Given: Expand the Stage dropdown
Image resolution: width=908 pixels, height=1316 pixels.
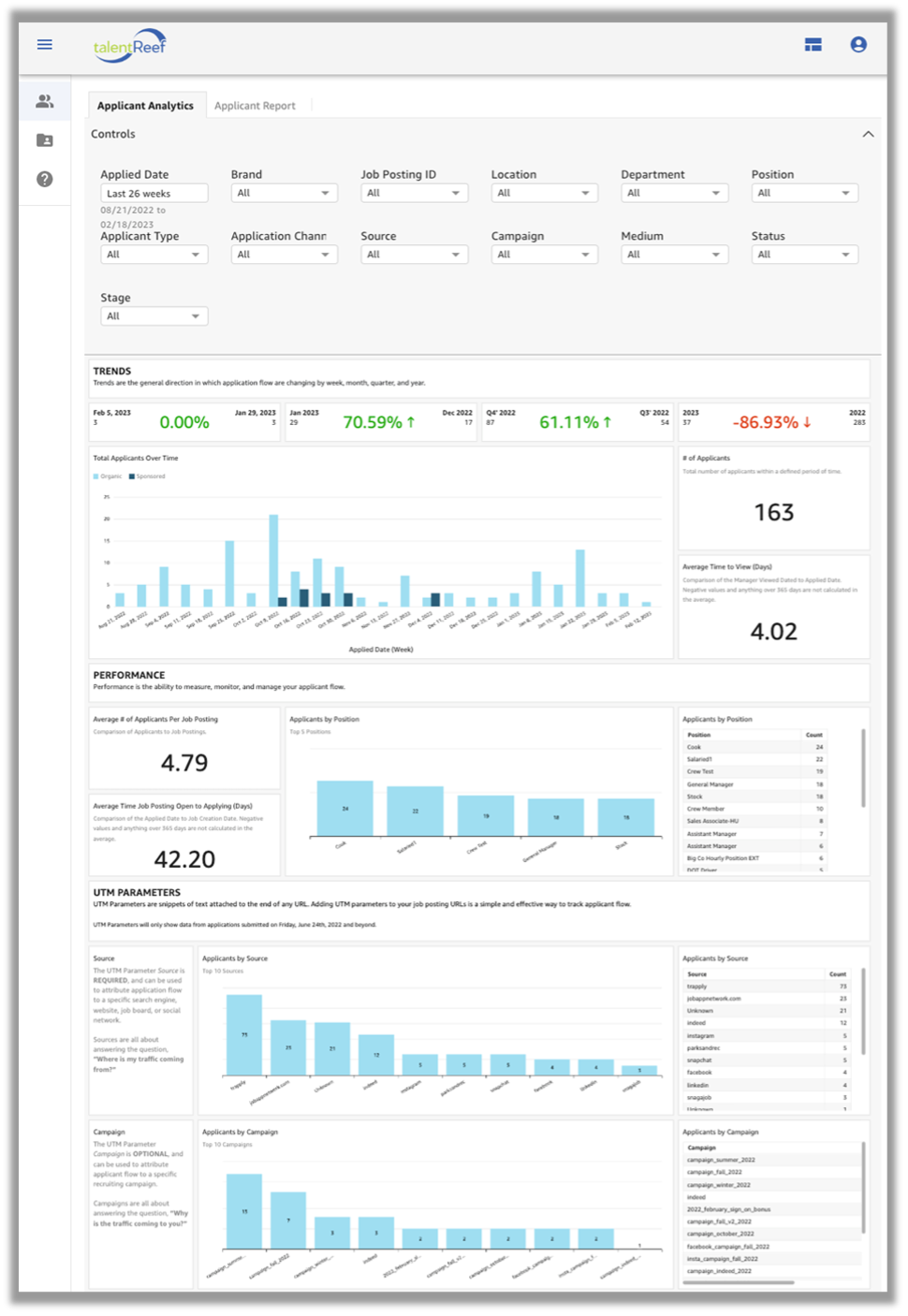Looking at the screenshot, I should click(154, 315).
